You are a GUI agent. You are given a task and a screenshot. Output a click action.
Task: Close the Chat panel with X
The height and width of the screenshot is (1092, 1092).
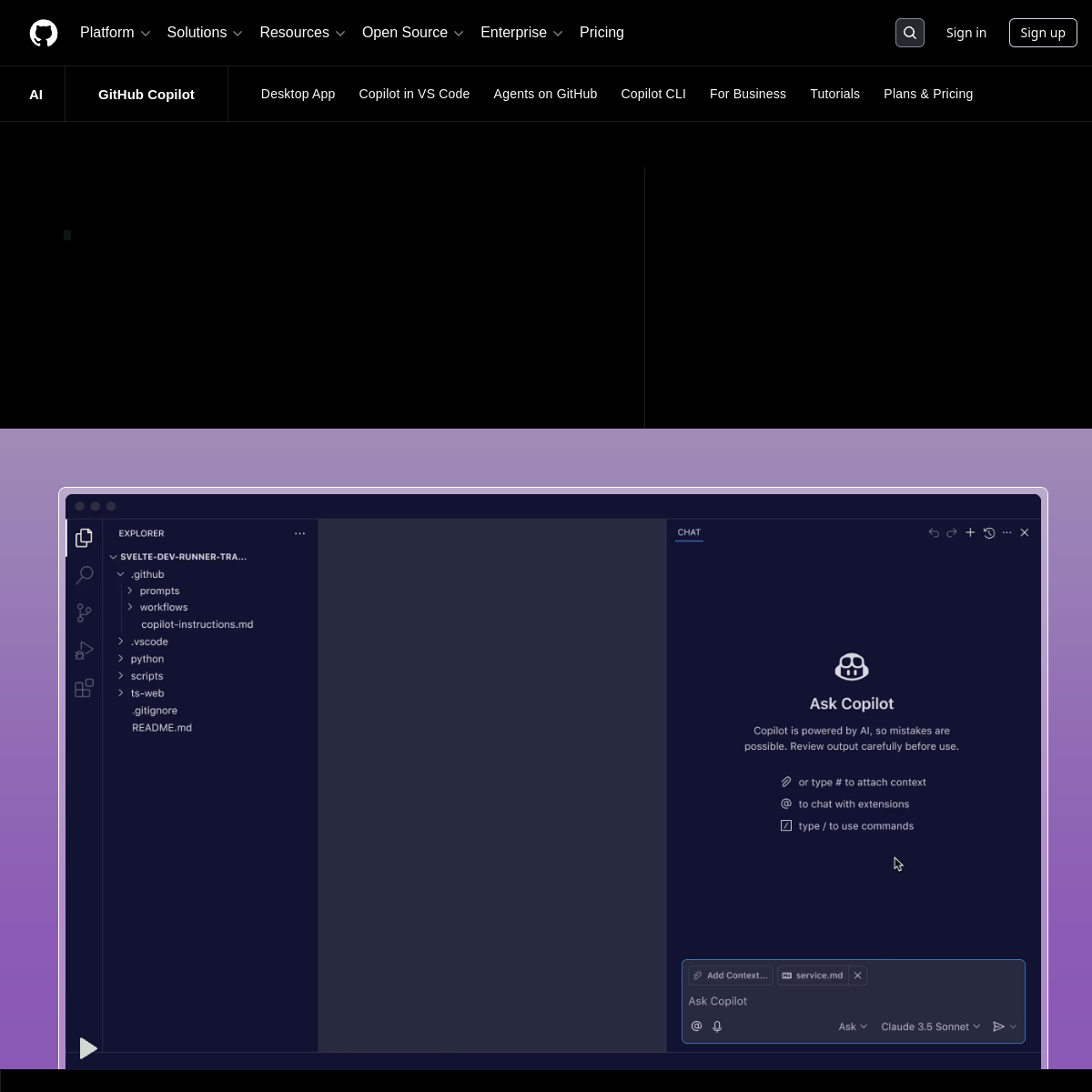[1025, 532]
